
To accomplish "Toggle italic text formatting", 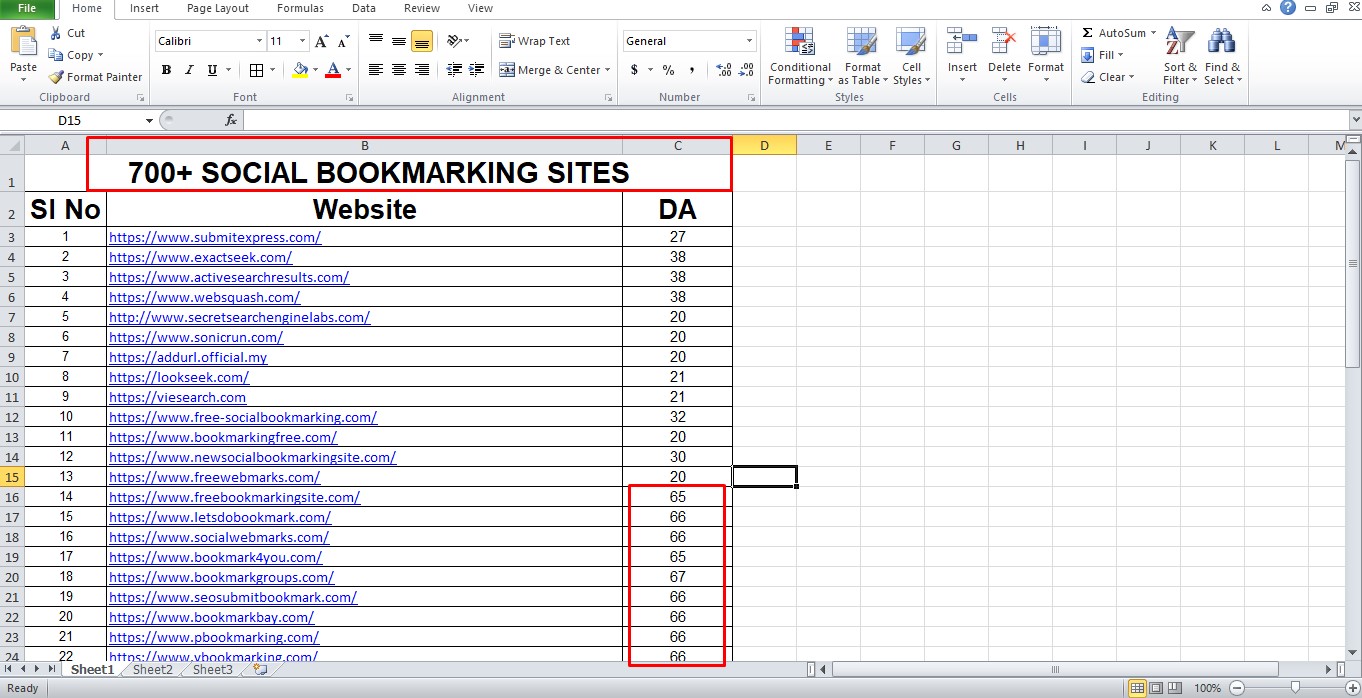I will coord(189,70).
